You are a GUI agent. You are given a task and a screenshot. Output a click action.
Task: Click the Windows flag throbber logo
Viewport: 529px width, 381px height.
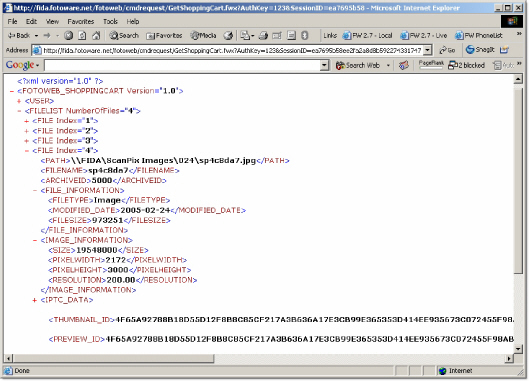tap(512, 22)
